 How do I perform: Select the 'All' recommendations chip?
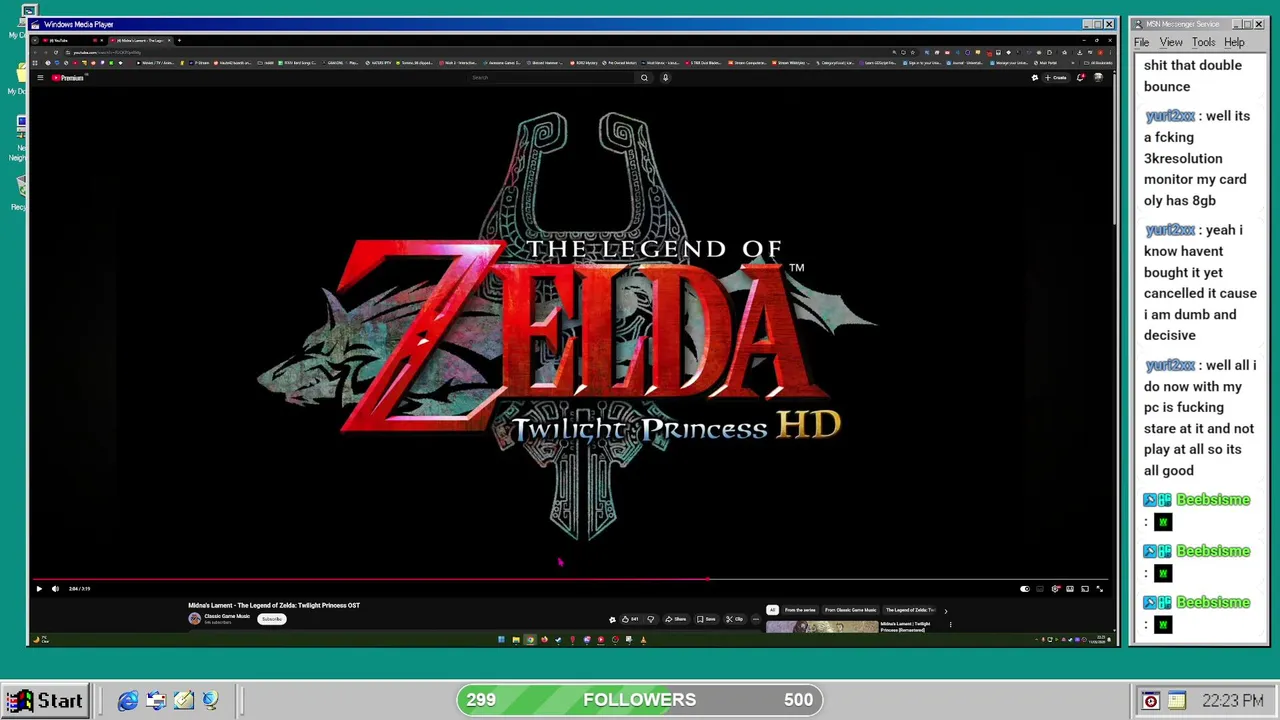click(772, 610)
